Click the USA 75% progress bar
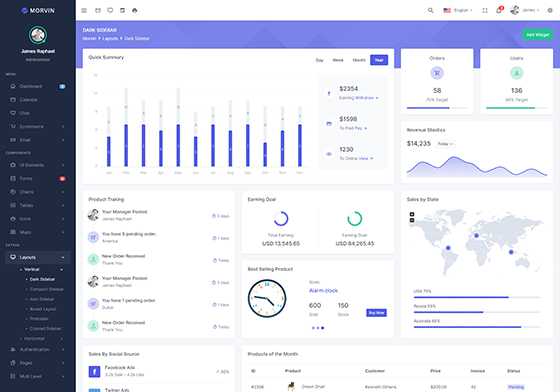 [x=476, y=297]
